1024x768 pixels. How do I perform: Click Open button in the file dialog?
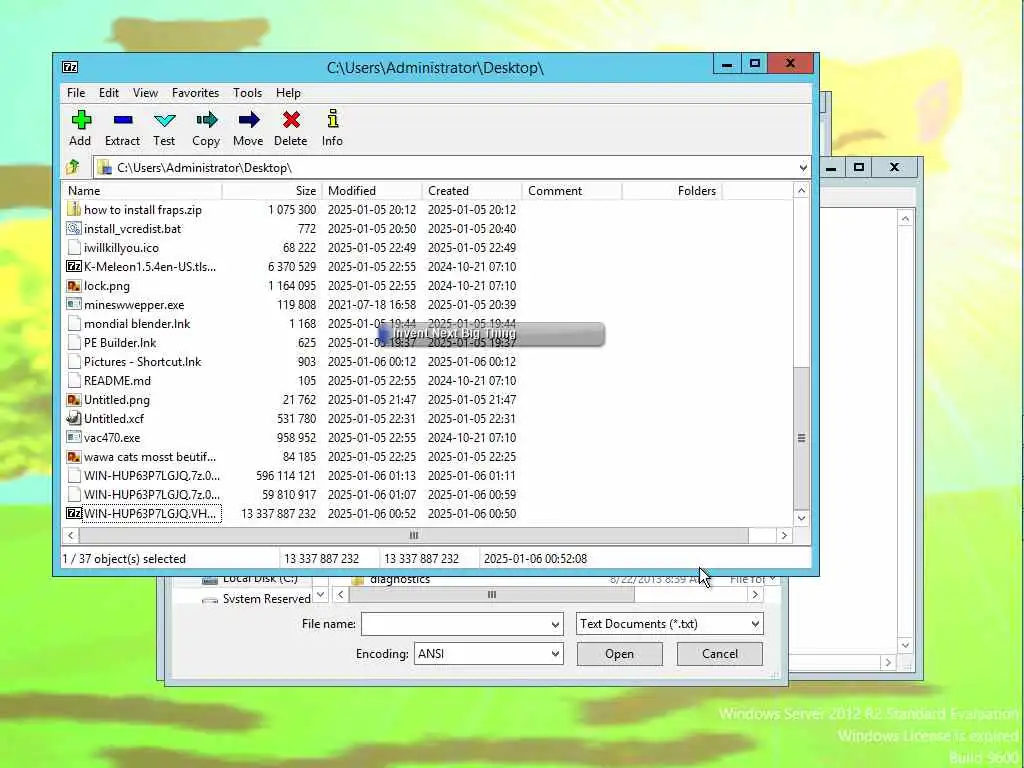(619, 654)
